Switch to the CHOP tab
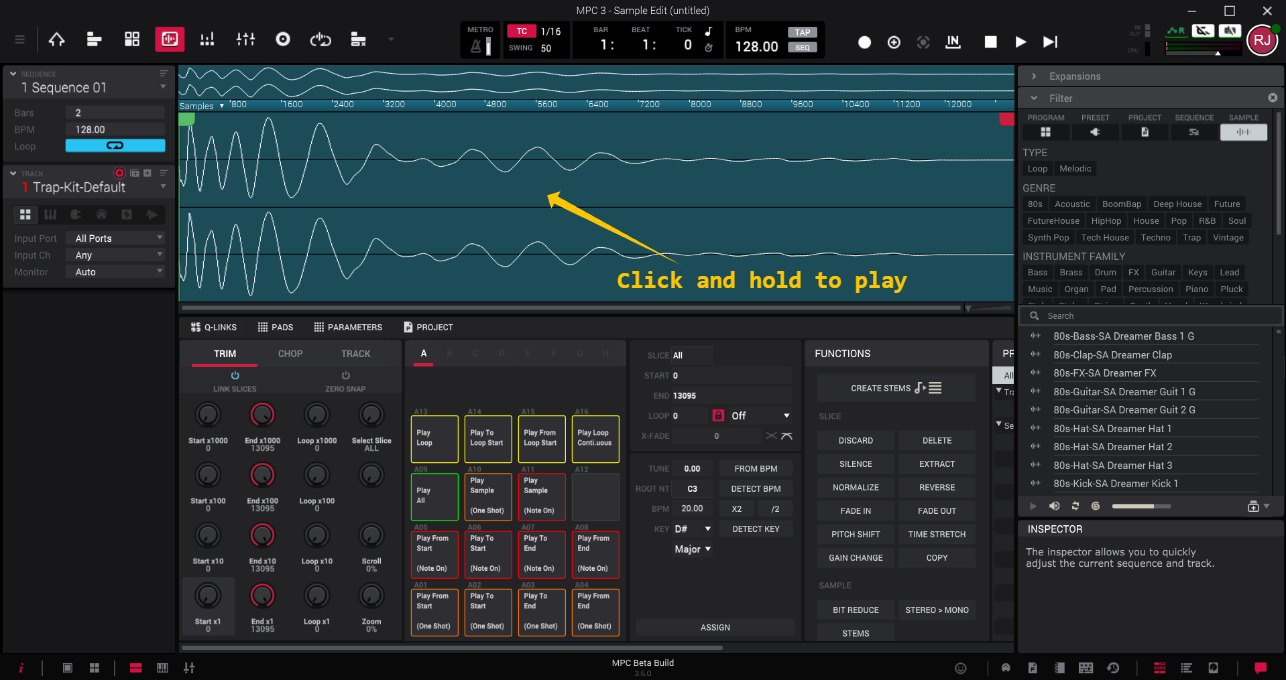Screen dimensions: 1286x680 click(x=290, y=354)
